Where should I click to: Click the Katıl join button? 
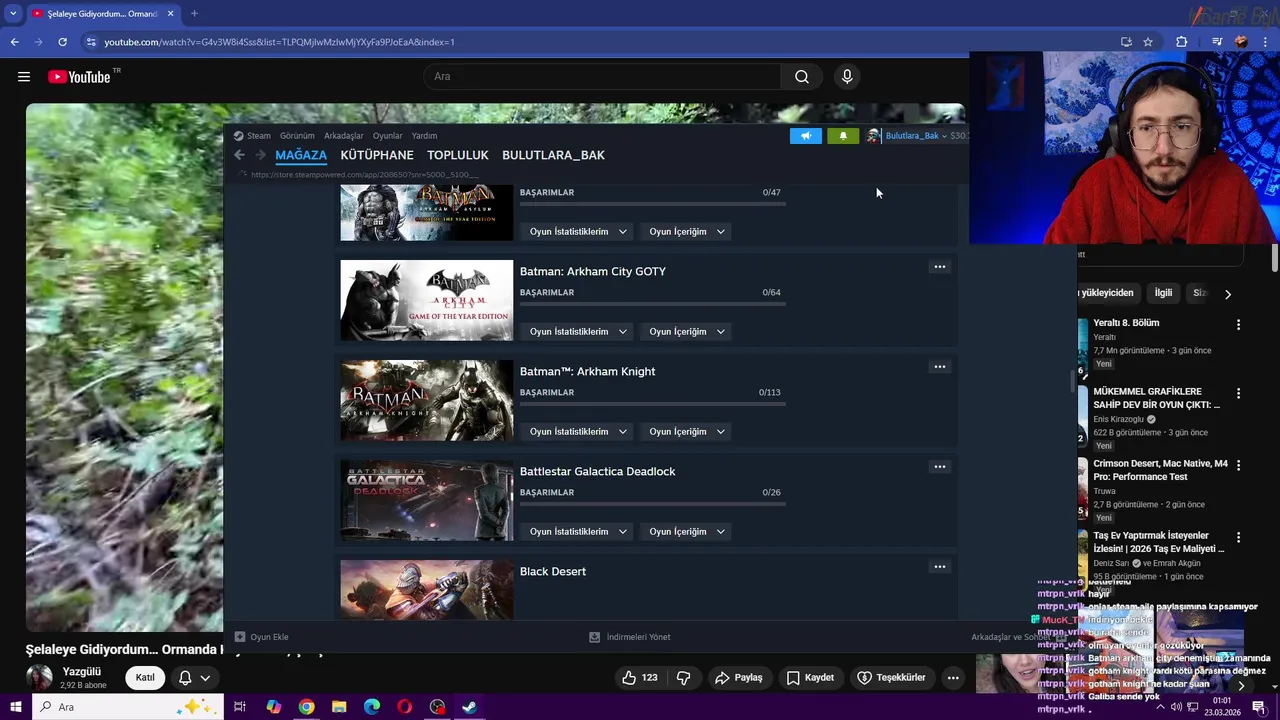pyautogui.click(x=145, y=678)
